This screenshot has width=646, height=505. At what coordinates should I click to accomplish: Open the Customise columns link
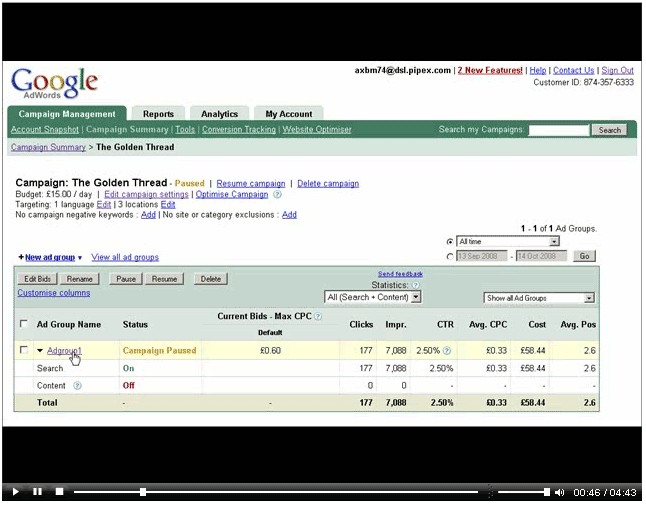point(54,293)
